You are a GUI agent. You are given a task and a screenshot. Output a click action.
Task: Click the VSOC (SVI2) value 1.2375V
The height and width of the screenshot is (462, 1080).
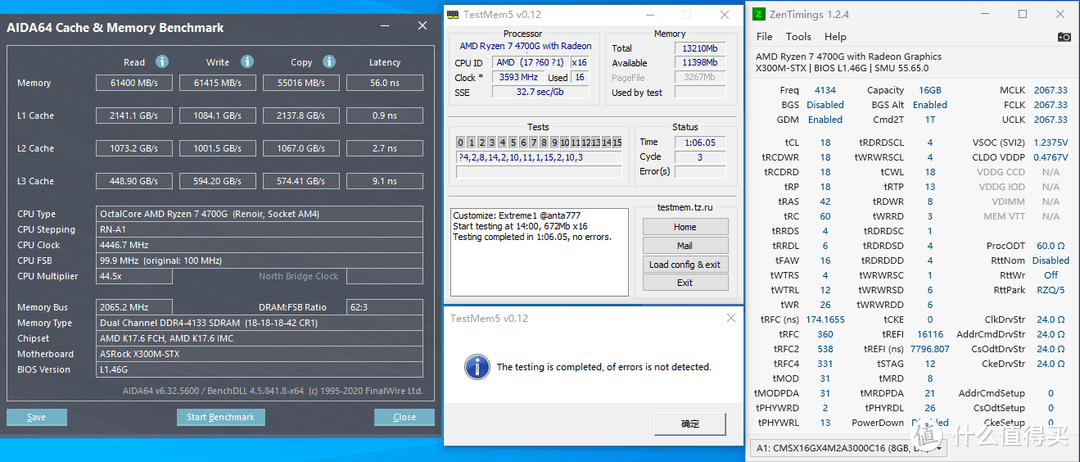coord(1050,143)
